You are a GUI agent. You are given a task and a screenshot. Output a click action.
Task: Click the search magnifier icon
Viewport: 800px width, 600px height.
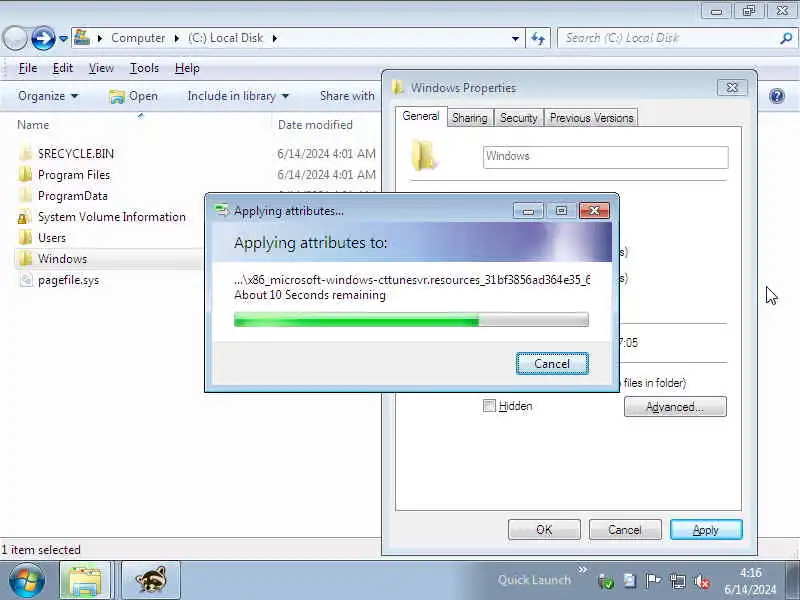(786, 38)
